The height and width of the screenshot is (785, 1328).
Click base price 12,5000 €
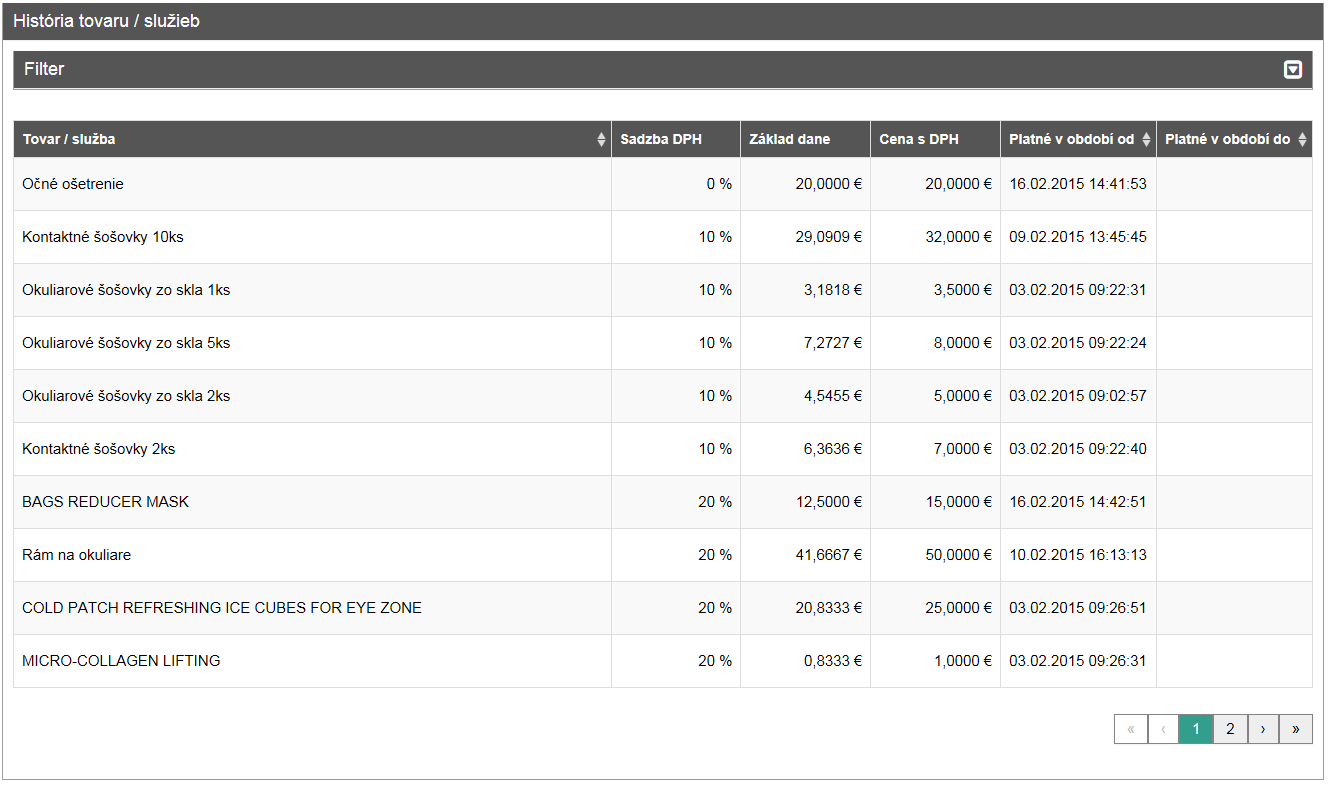(828, 502)
